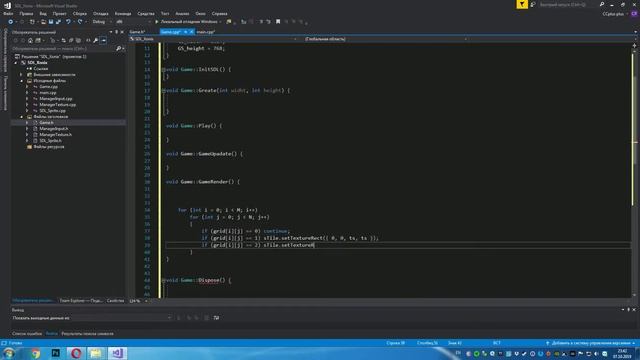Click the feedback icon beside notifications
This screenshot has width=640, height=360.
[533, 4]
